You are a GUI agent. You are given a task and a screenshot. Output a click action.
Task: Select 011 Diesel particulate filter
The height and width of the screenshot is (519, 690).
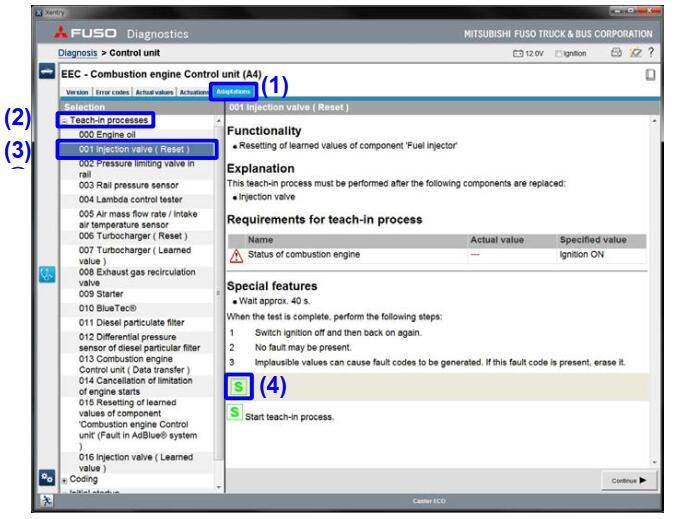point(136,323)
